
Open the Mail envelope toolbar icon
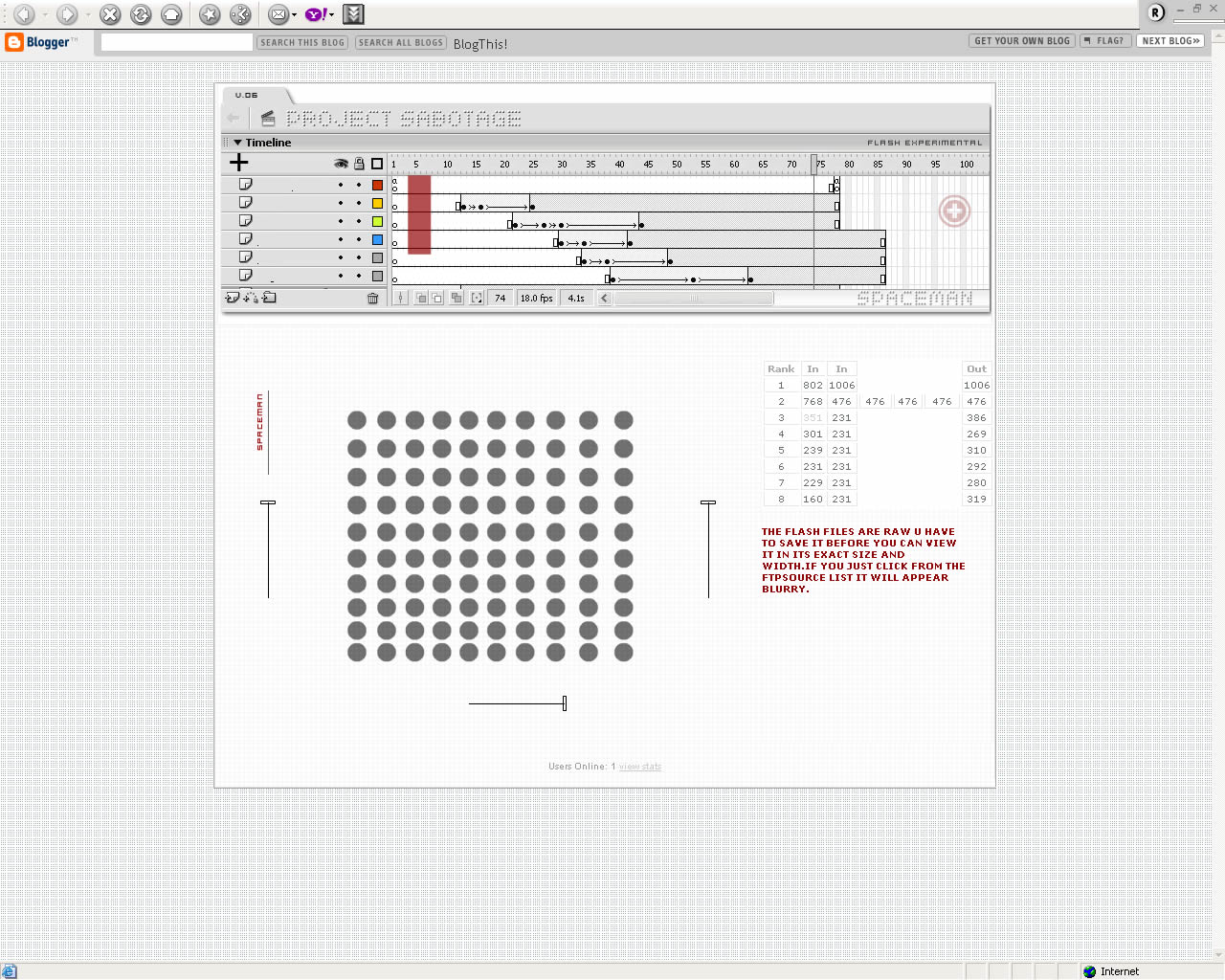(x=278, y=14)
